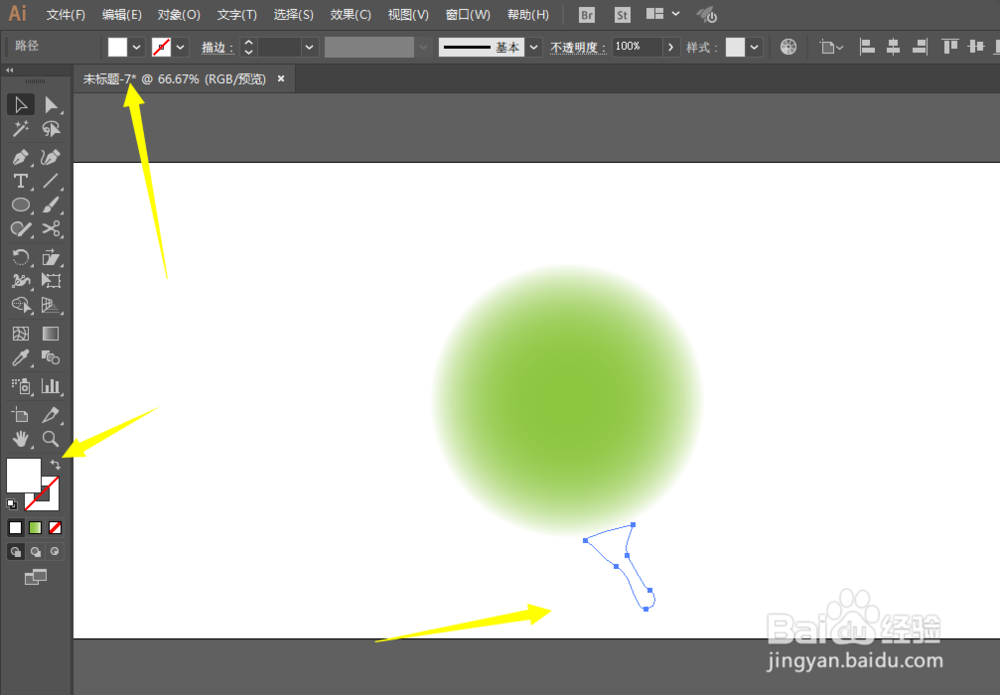Viewport: 1000px width, 695px height.
Task: Open the 选择(S) menu
Action: (293, 15)
